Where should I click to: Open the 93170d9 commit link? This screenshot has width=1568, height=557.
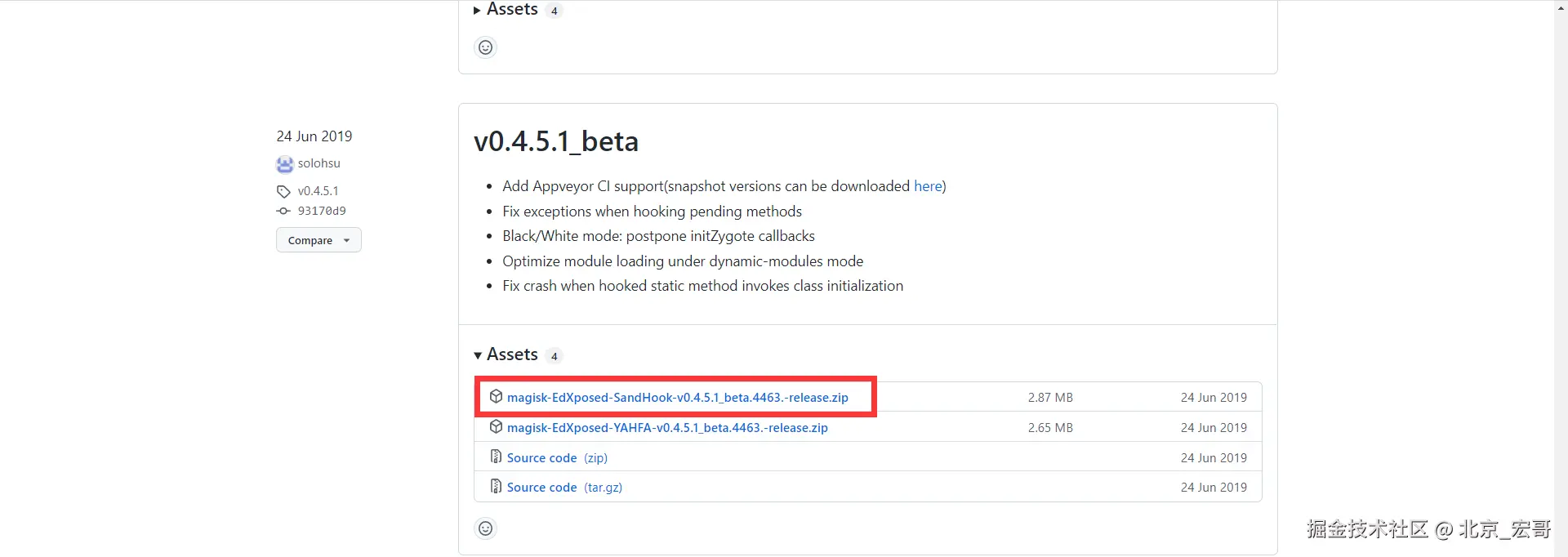322,211
